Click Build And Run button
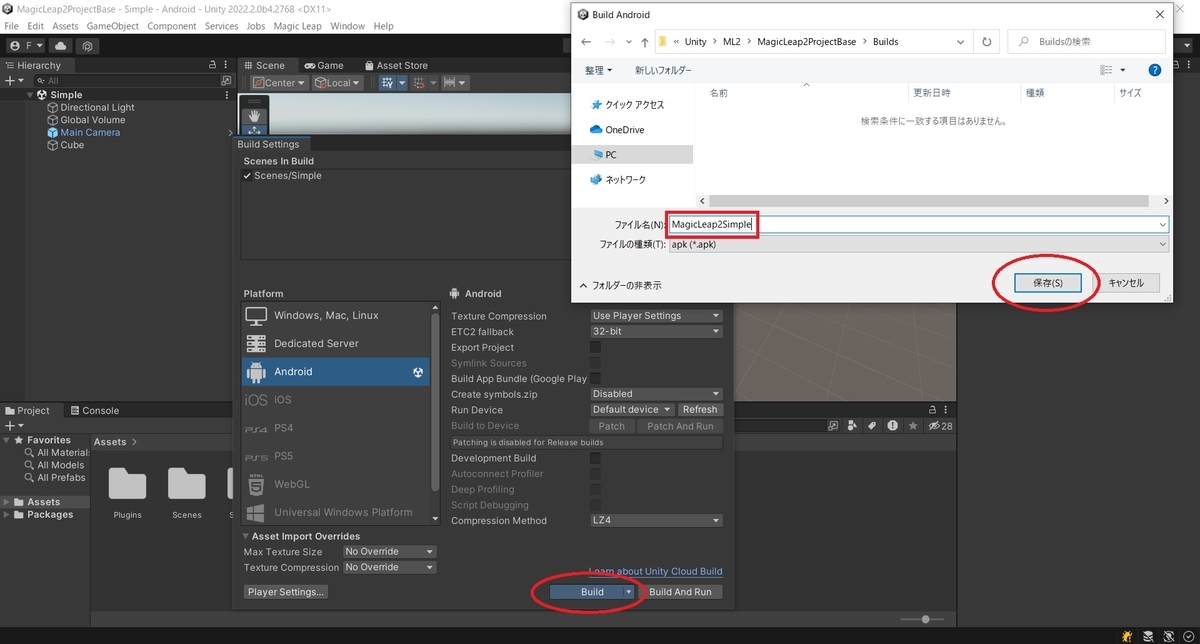This screenshot has width=1200, height=644. (x=680, y=592)
